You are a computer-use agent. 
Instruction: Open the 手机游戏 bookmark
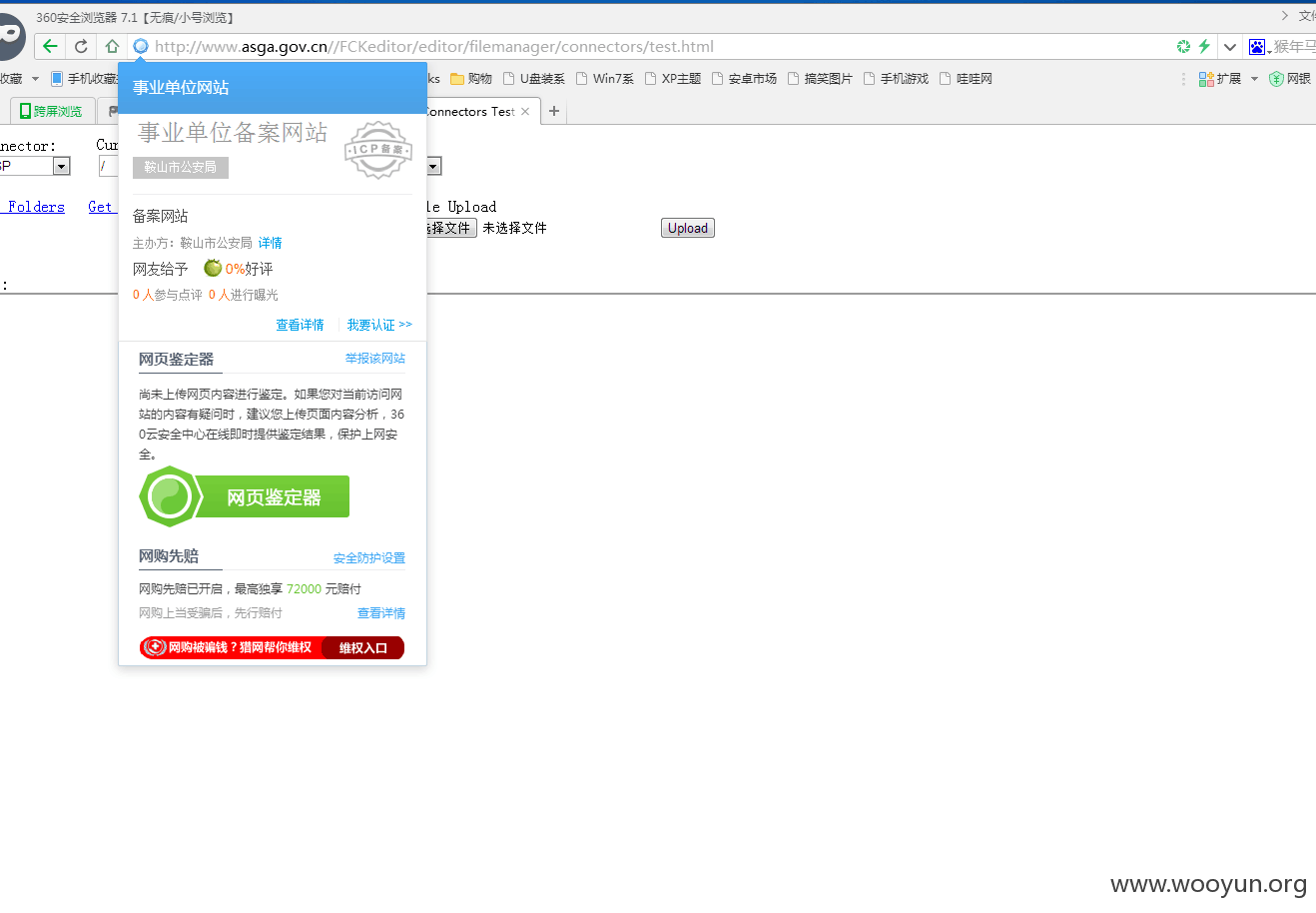tap(897, 79)
